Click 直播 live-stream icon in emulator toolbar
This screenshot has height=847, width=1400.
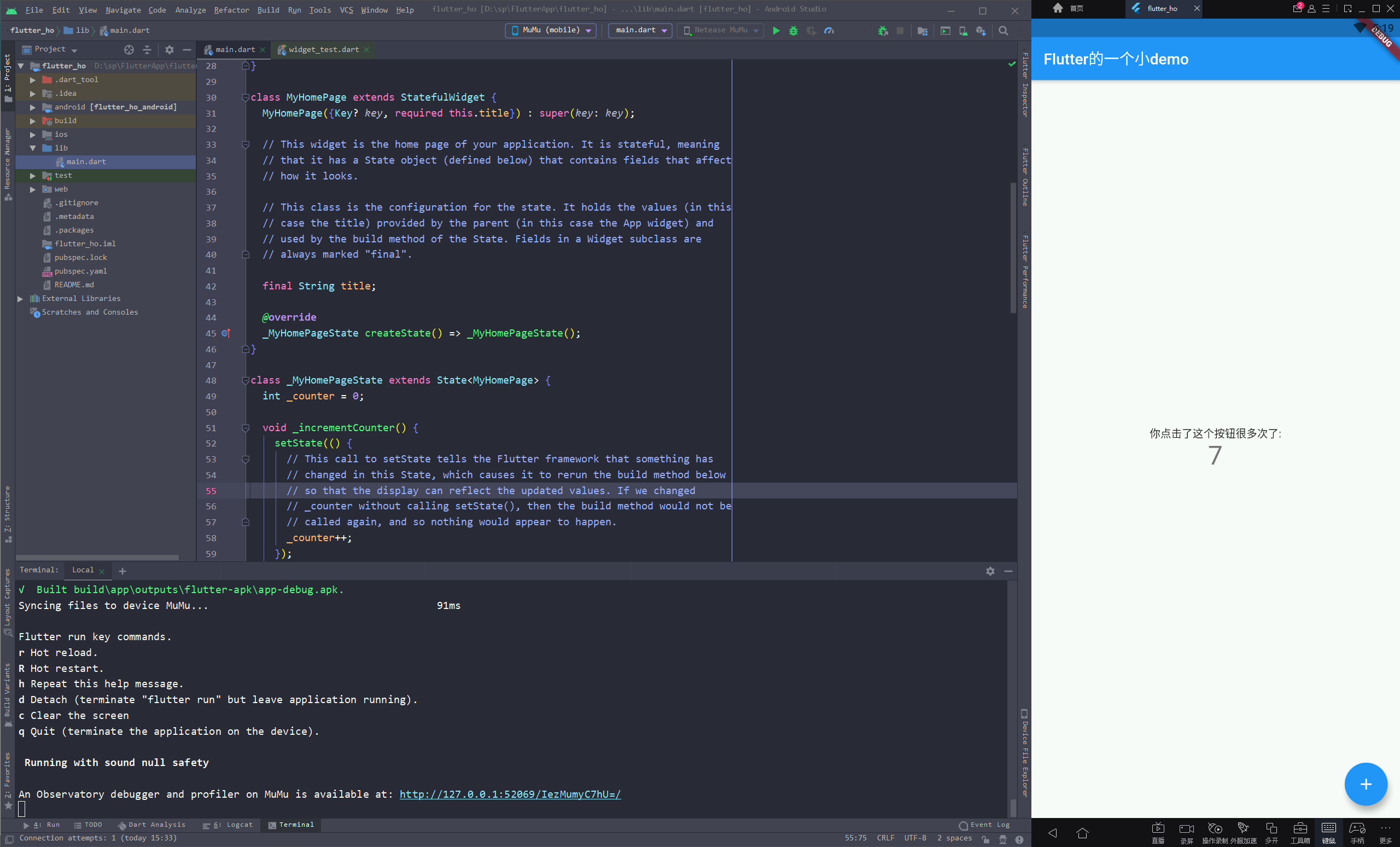tap(1158, 833)
